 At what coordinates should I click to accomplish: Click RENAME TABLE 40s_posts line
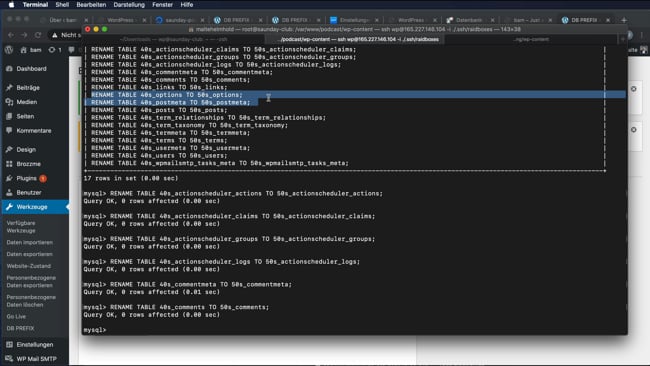pyautogui.click(x=159, y=110)
